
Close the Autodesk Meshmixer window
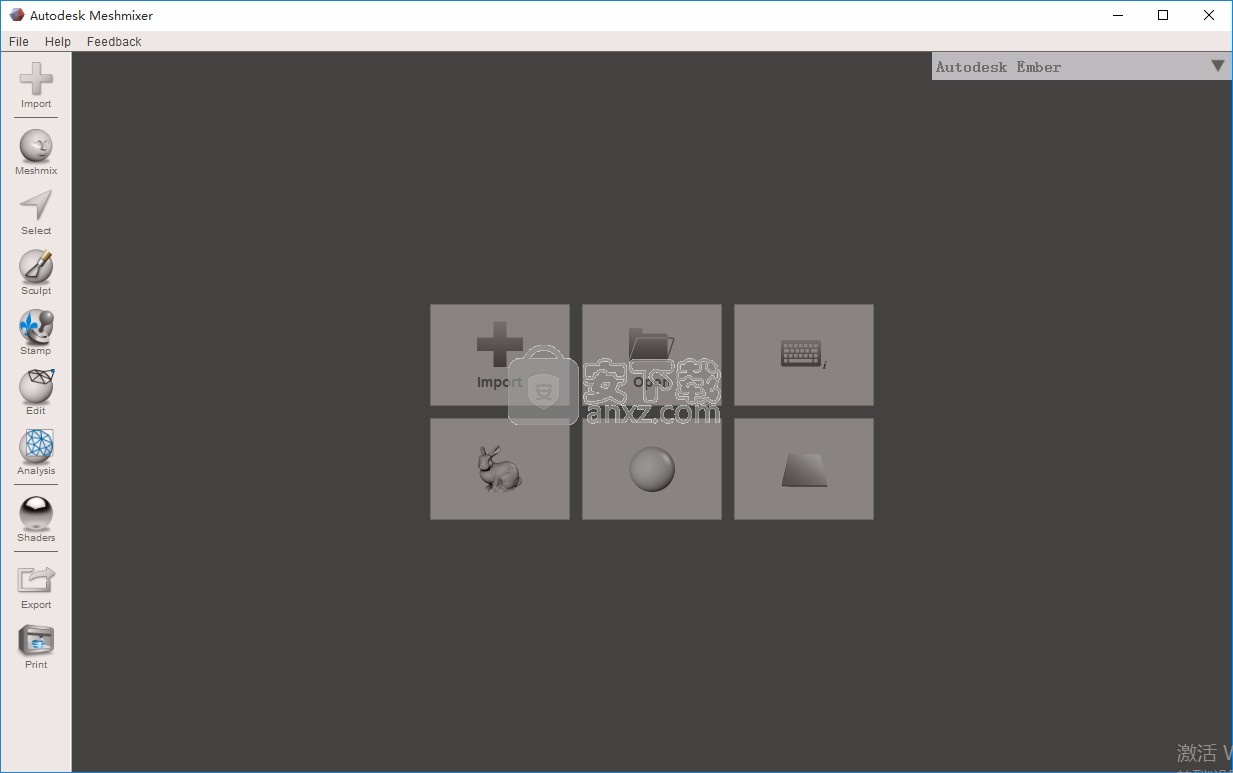[1209, 15]
